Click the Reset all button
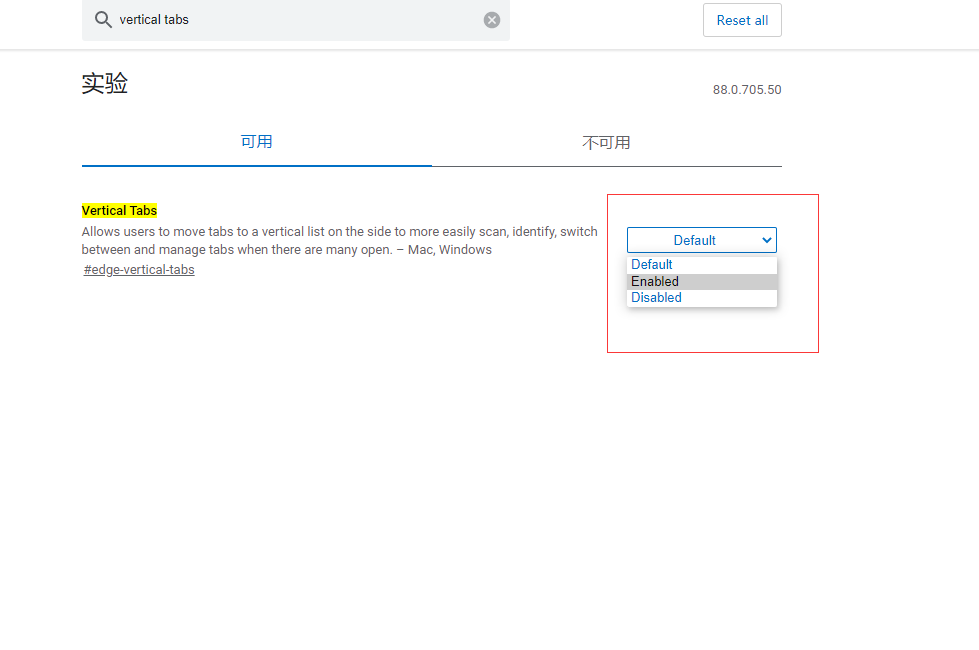The width and height of the screenshot is (979, 650). pos(742,20)
